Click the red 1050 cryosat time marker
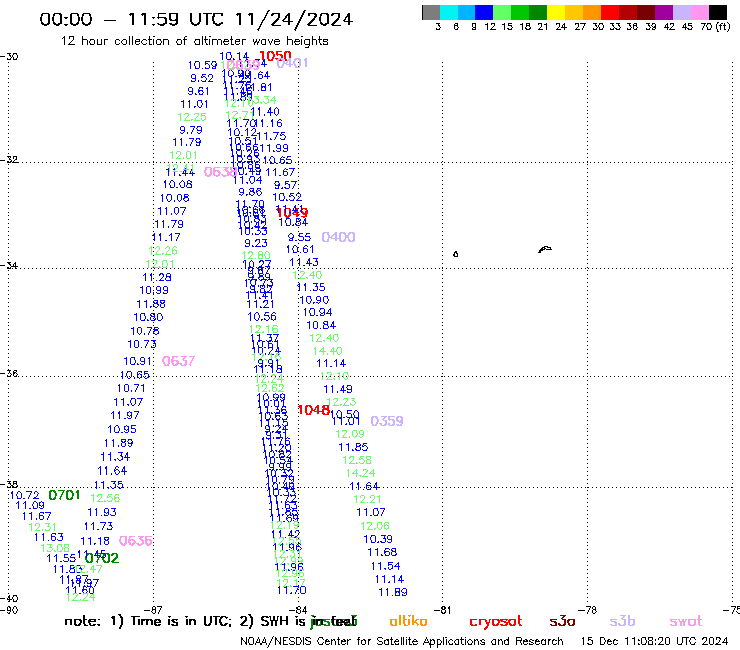Screen dimensions: 740x650 275,56
